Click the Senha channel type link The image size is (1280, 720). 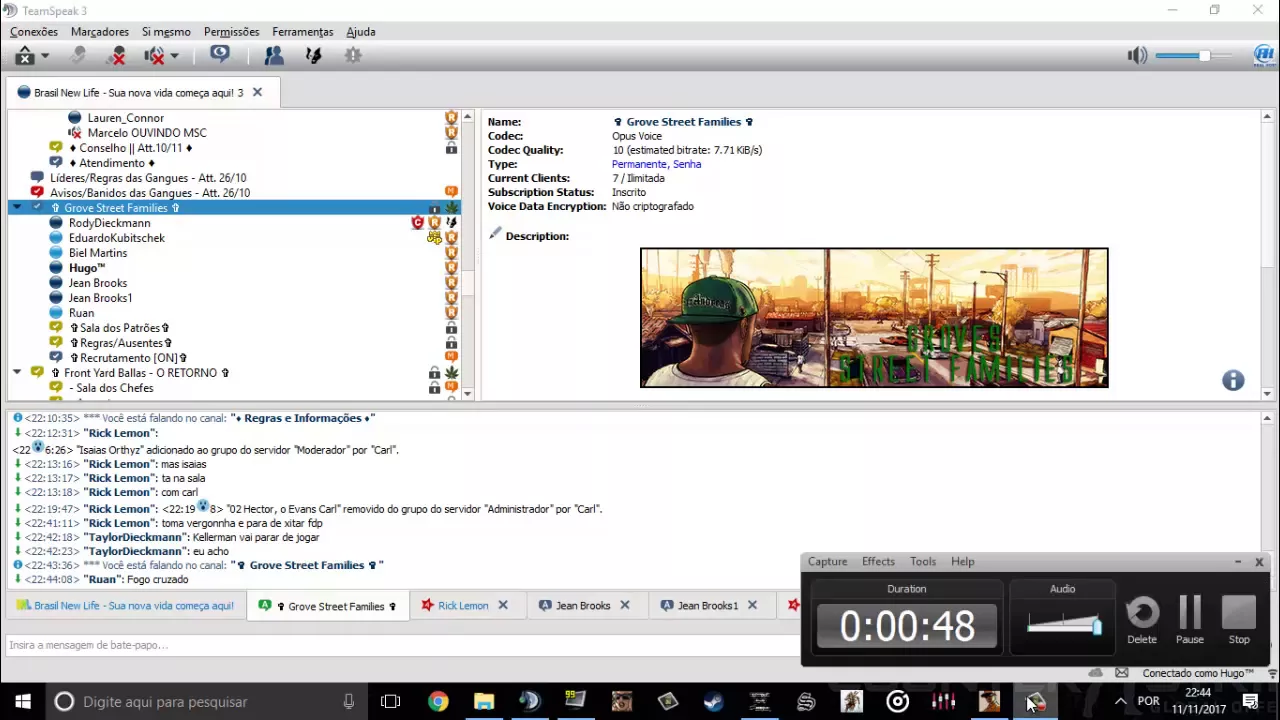687,164
